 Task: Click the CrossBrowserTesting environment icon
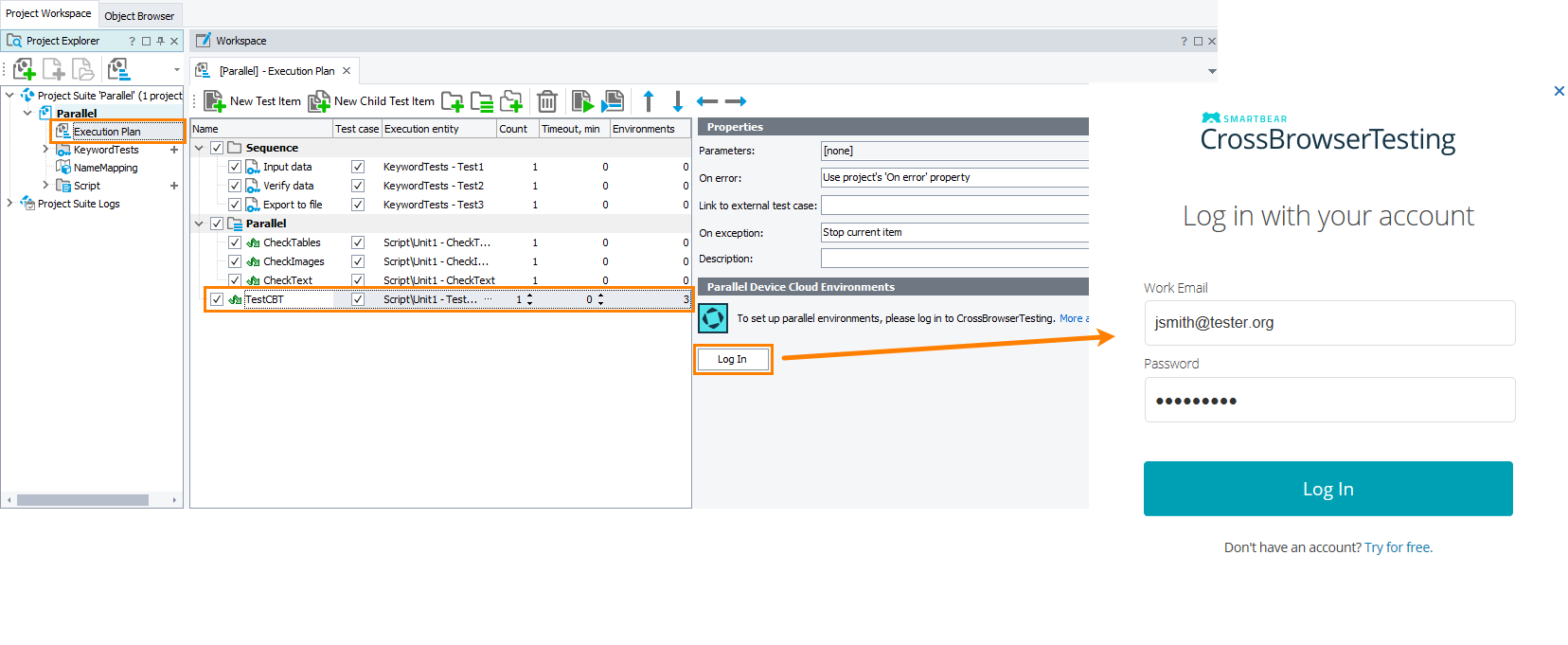click(713, 318)
